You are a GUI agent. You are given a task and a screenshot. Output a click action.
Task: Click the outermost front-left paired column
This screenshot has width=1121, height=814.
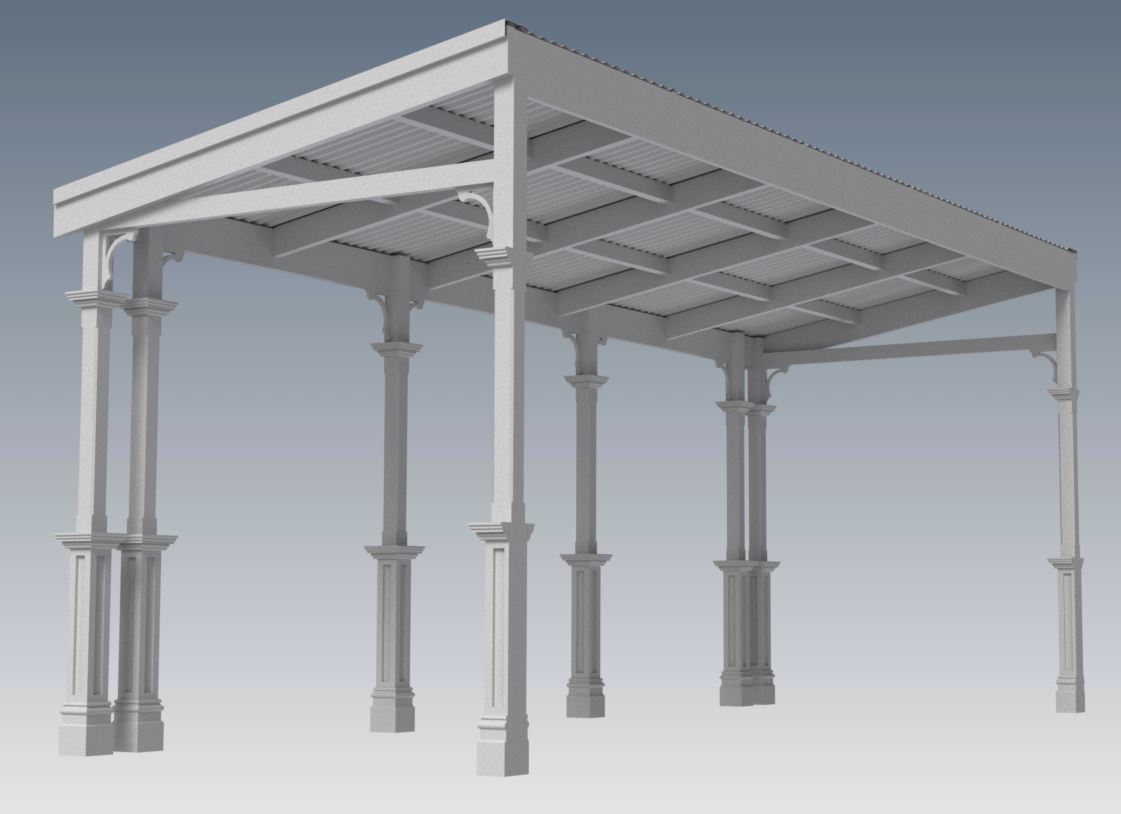[91, 420]
